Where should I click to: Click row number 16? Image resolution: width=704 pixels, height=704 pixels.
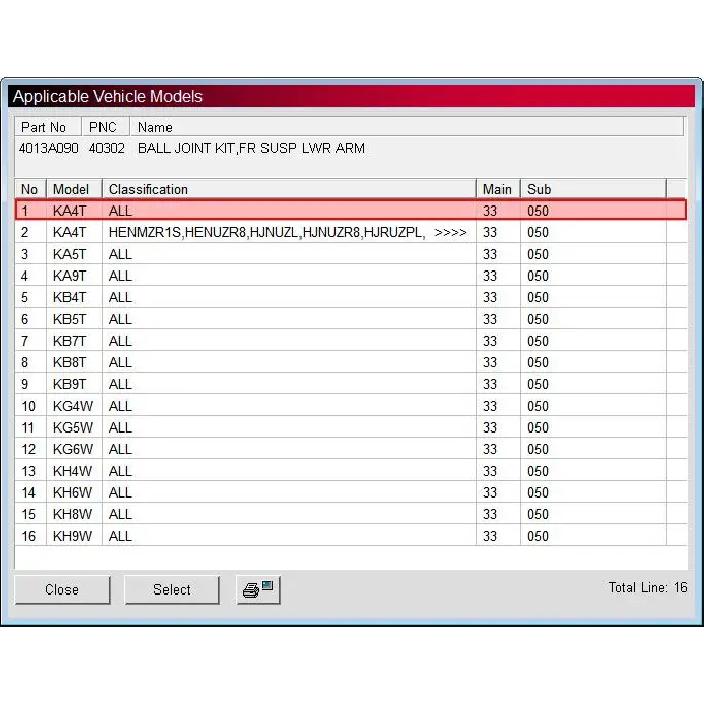[x=28, y=536]
